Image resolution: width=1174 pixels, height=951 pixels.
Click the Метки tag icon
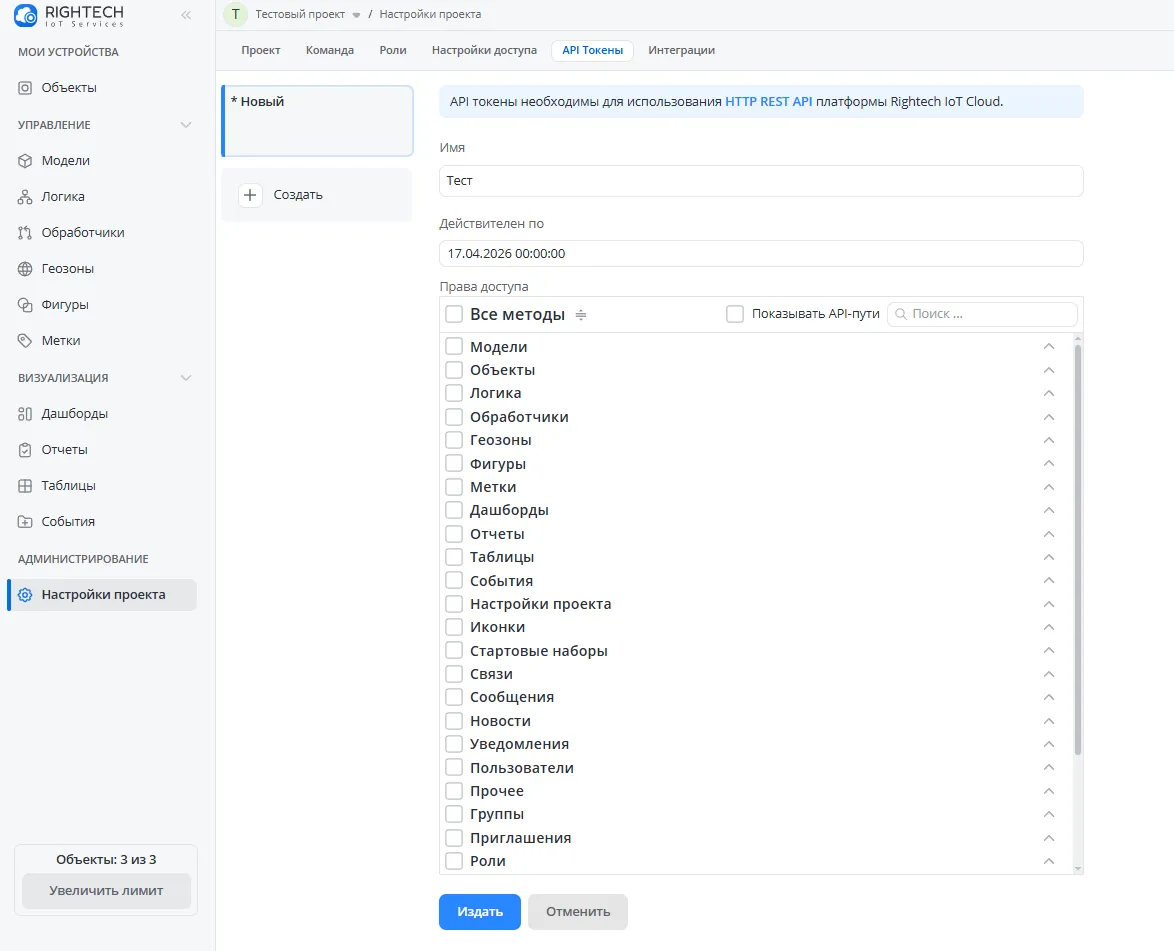[x=26, y=341]
